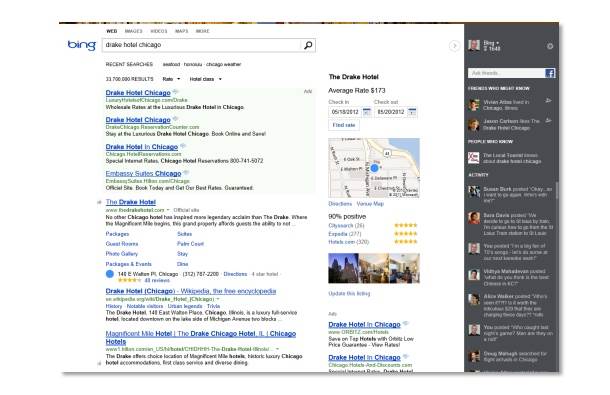Viewport: 610px width, 395px height.
Task: Click the first Drake Hotel photo thumbnail
Action: (344, 268)
